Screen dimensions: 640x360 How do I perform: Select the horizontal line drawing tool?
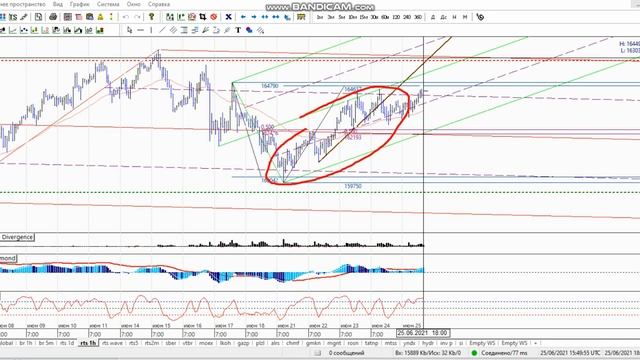click(x=140, y=30)
